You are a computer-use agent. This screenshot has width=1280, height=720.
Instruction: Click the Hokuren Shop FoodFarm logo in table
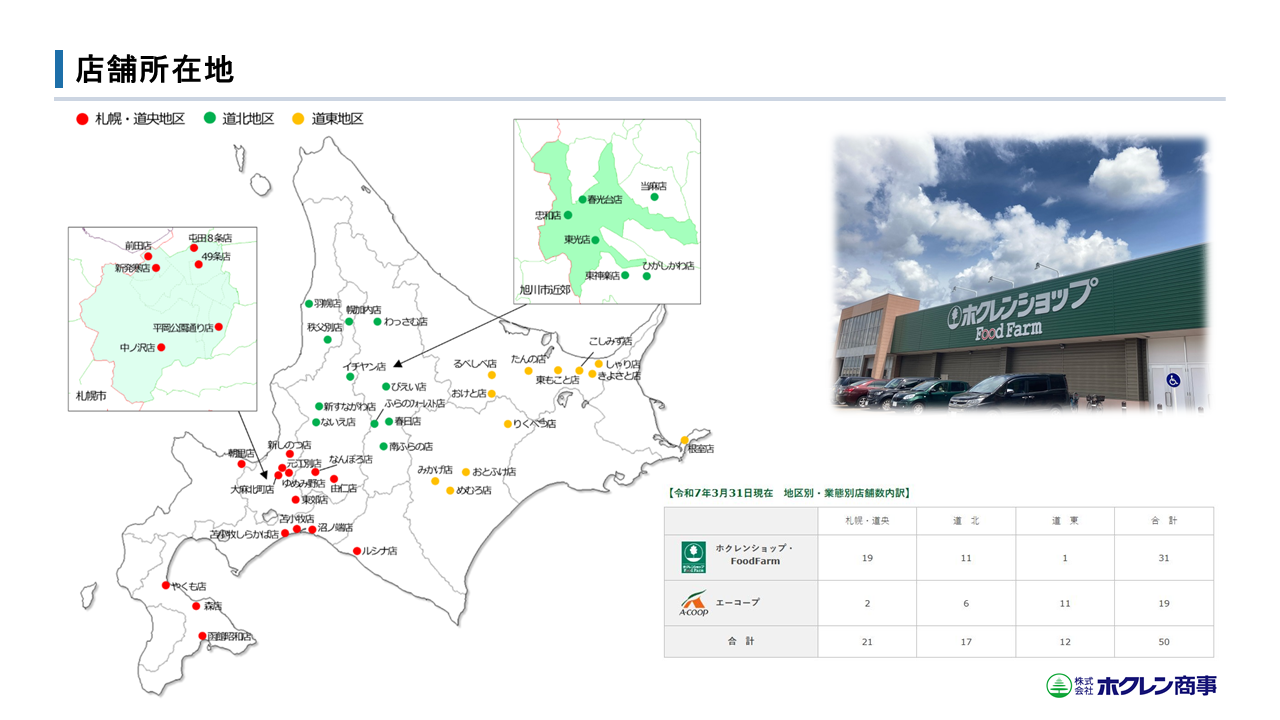693,557
